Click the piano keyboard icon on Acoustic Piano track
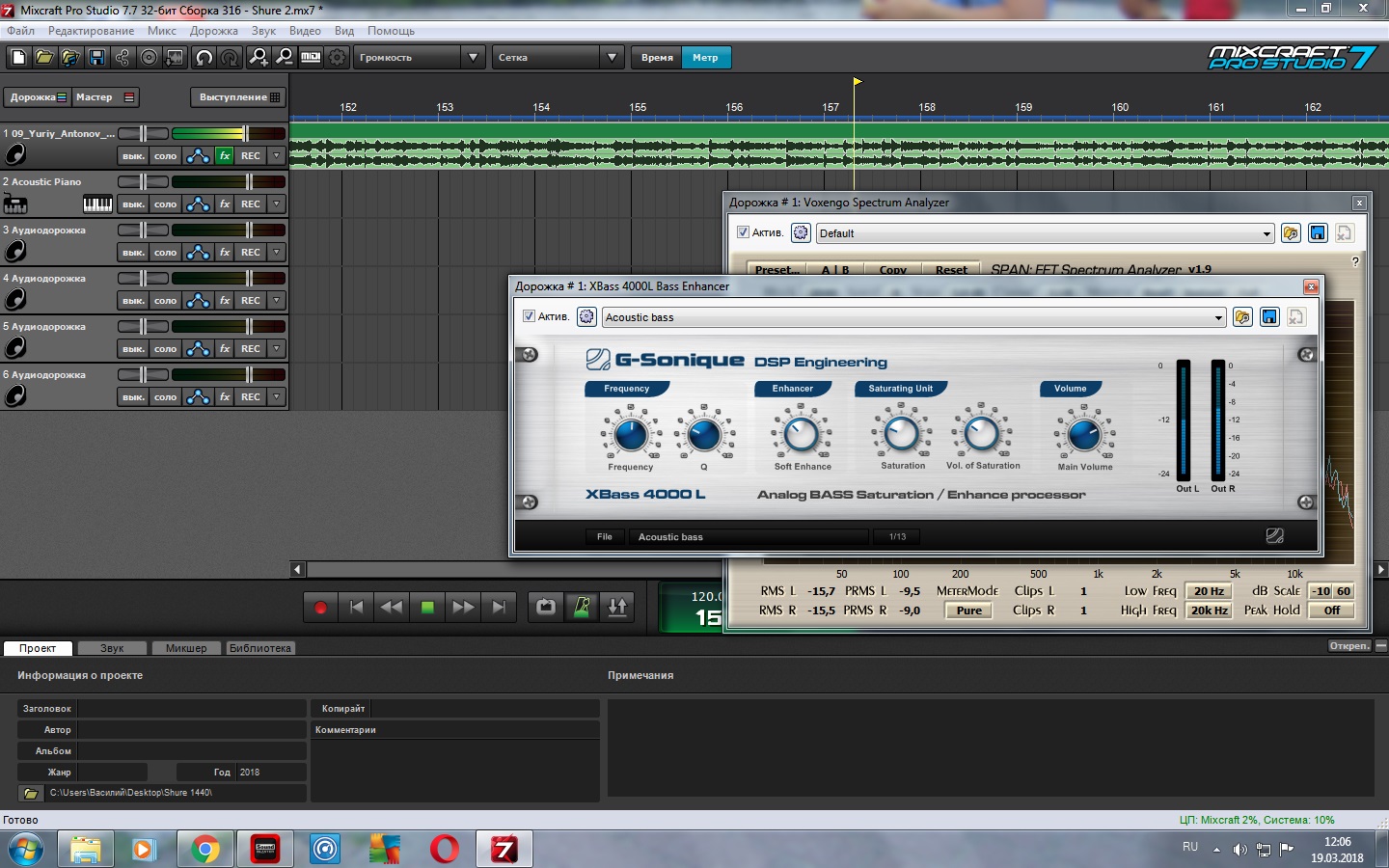The image size is (1389, 868). click(98, 203)
